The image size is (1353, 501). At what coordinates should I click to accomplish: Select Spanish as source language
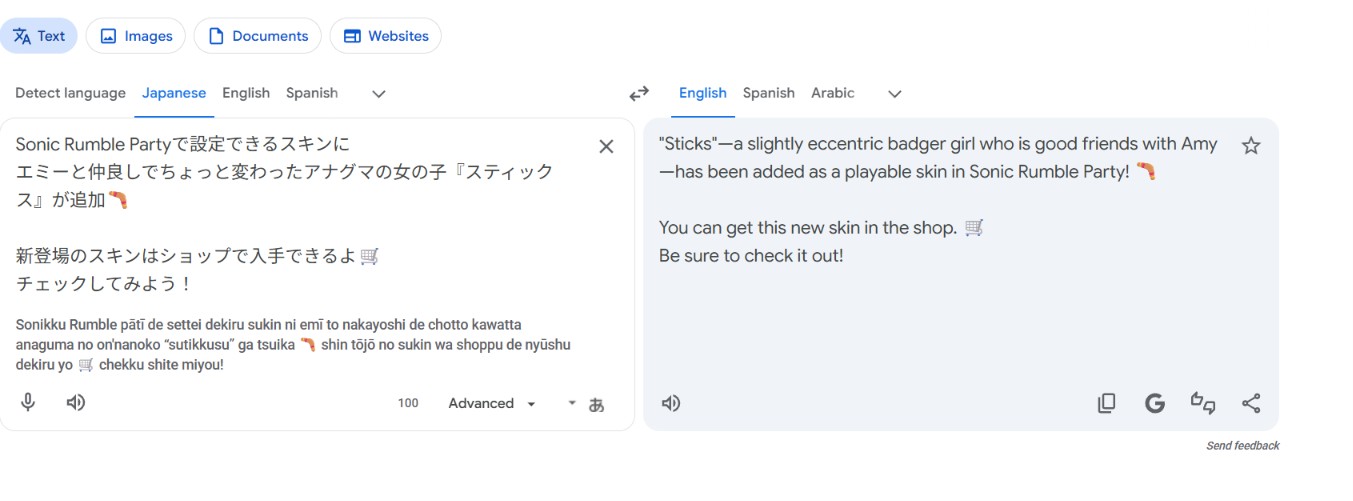[x=312, y=93]
